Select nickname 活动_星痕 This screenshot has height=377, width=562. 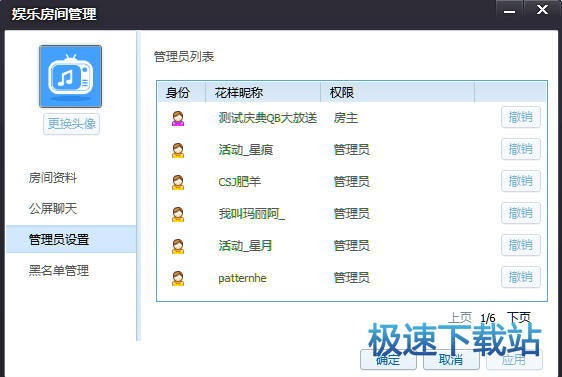coord(246,149)
